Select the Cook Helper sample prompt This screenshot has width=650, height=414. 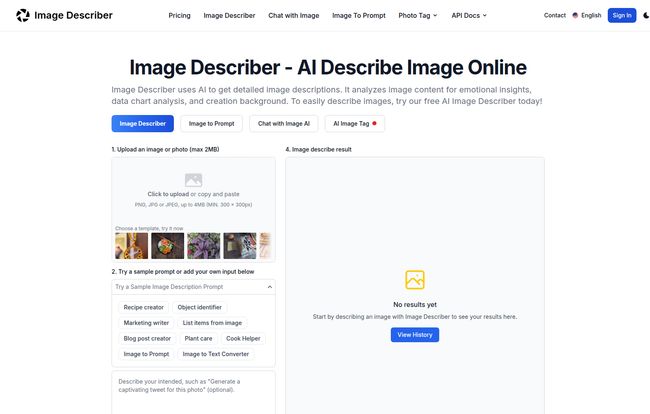coord(243,339)
